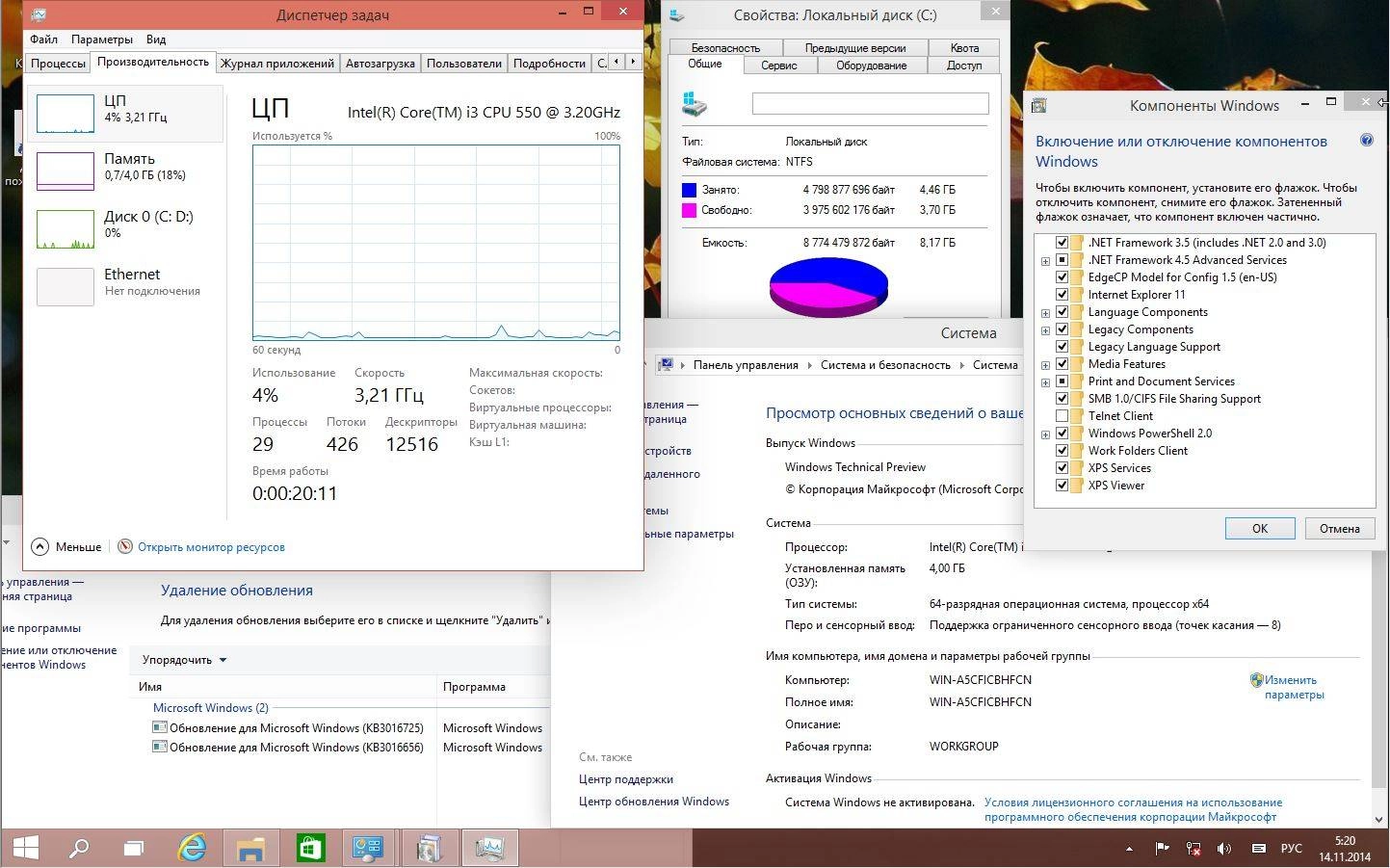This screenshot has height=868, width=1390.
Task: Click update KB3016656 item icon
Action: point(160,747)
